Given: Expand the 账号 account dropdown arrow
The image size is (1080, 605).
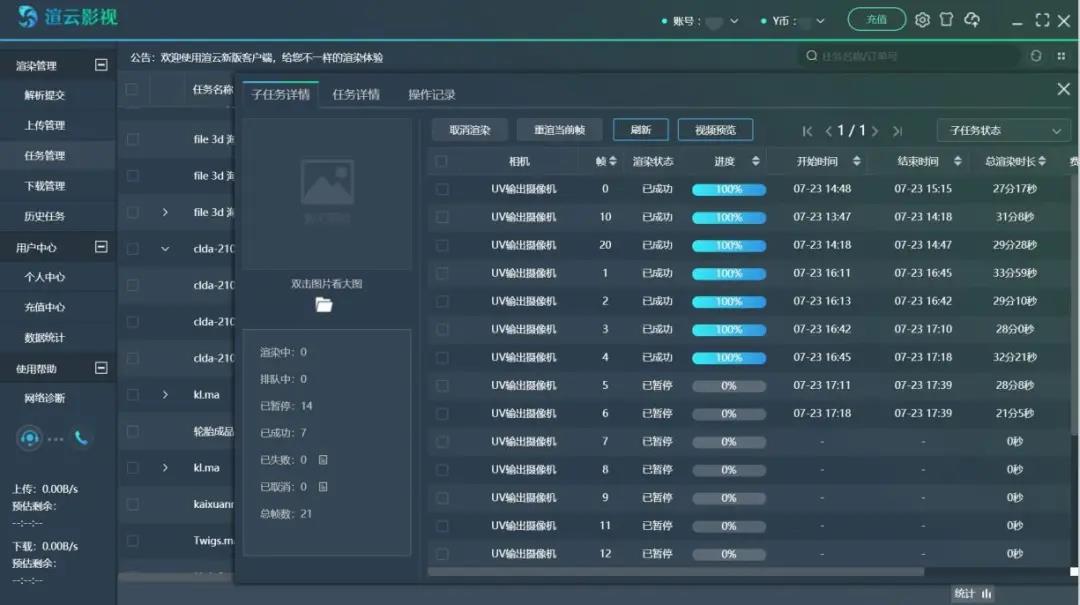Looking at the screenshot, I should point(735,21).
